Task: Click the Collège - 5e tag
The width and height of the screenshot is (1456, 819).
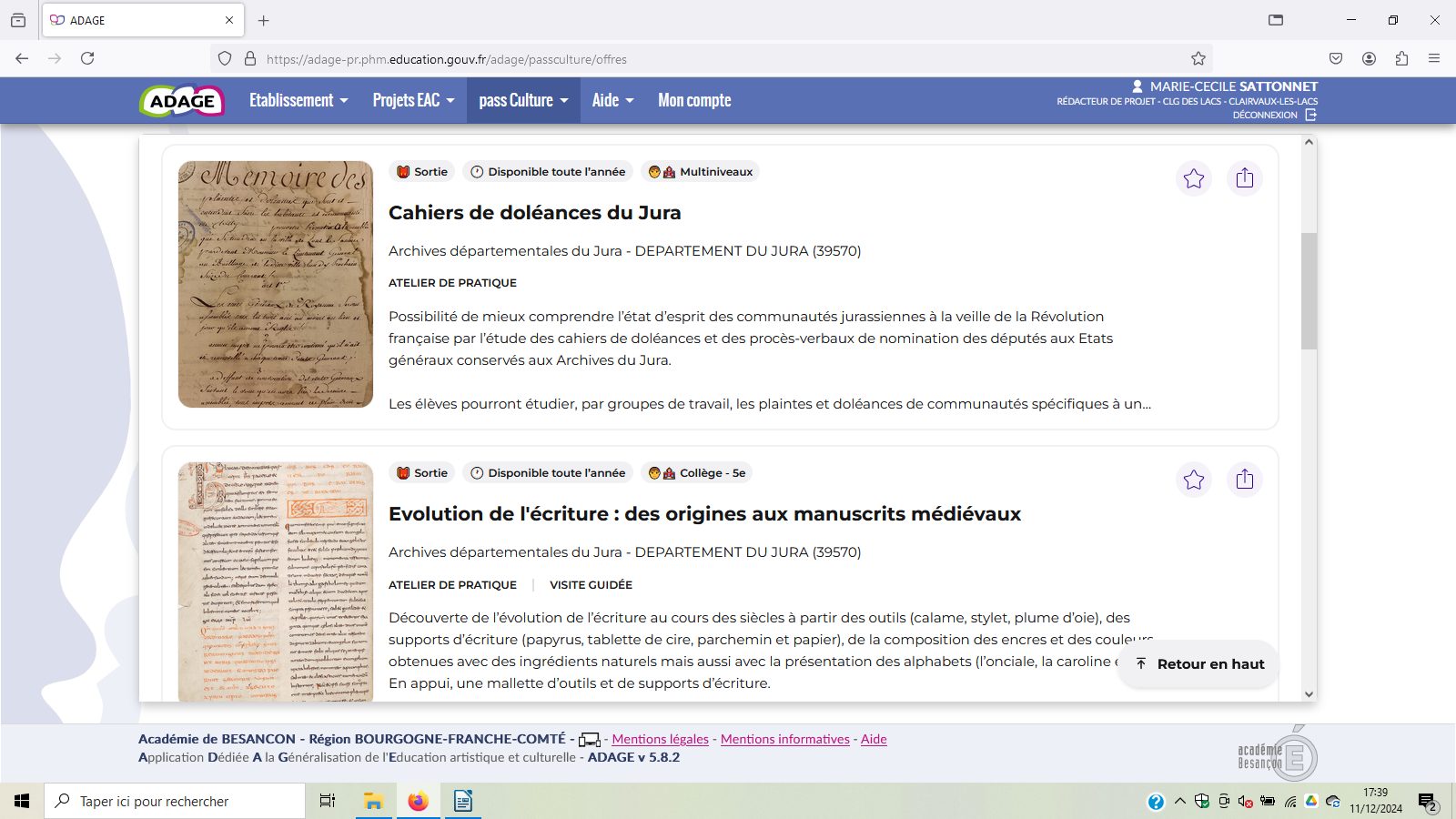Action: 696,473
